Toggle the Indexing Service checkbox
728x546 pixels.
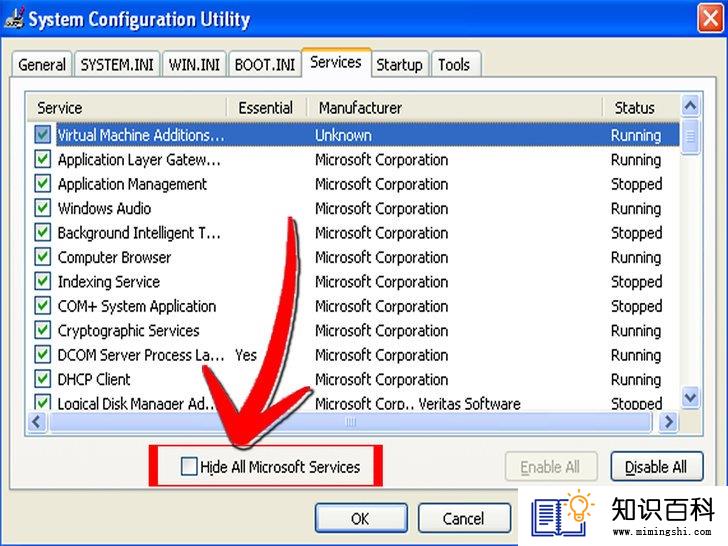pyautogui.click(x=43, y=281)
